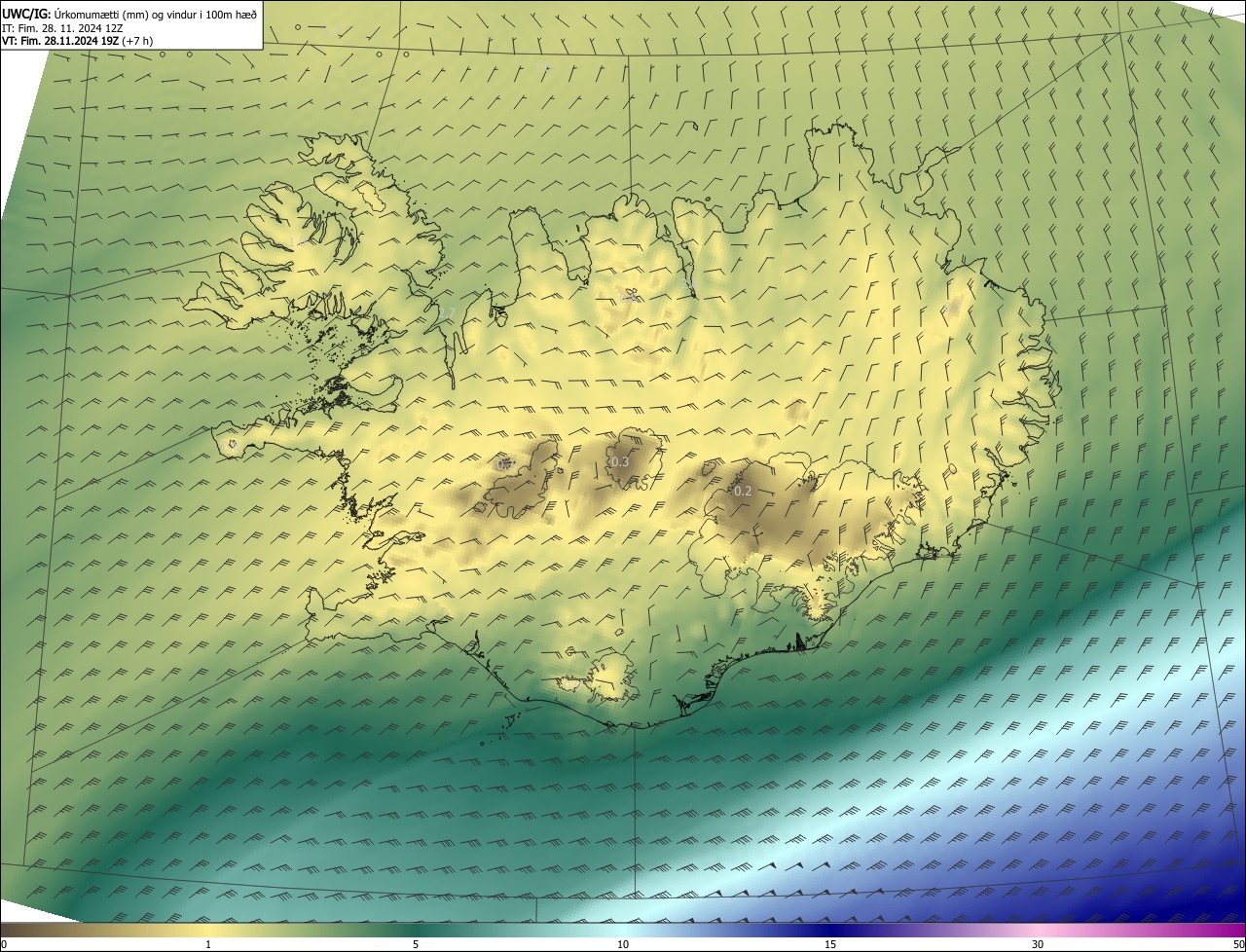This screenshot has width=1246, height=952.
Task: Click the 0.2 value label on Vatnajökull
Action: click(743, 491)
